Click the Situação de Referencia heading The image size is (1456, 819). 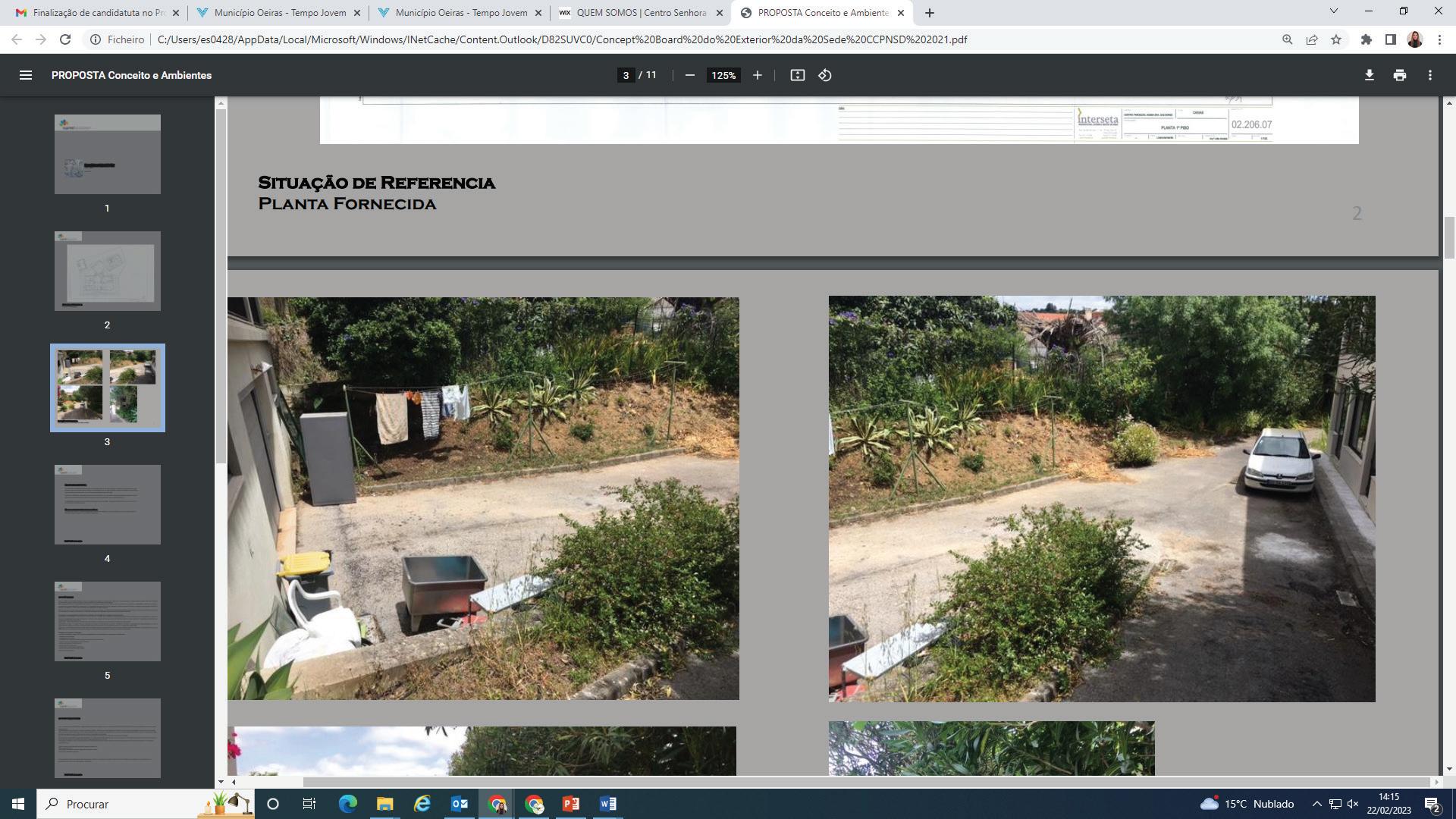377,183
